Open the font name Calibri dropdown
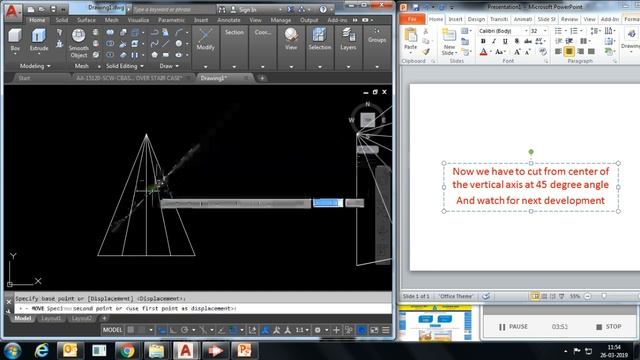Screen dimensions: 640x360 point(526,31)
